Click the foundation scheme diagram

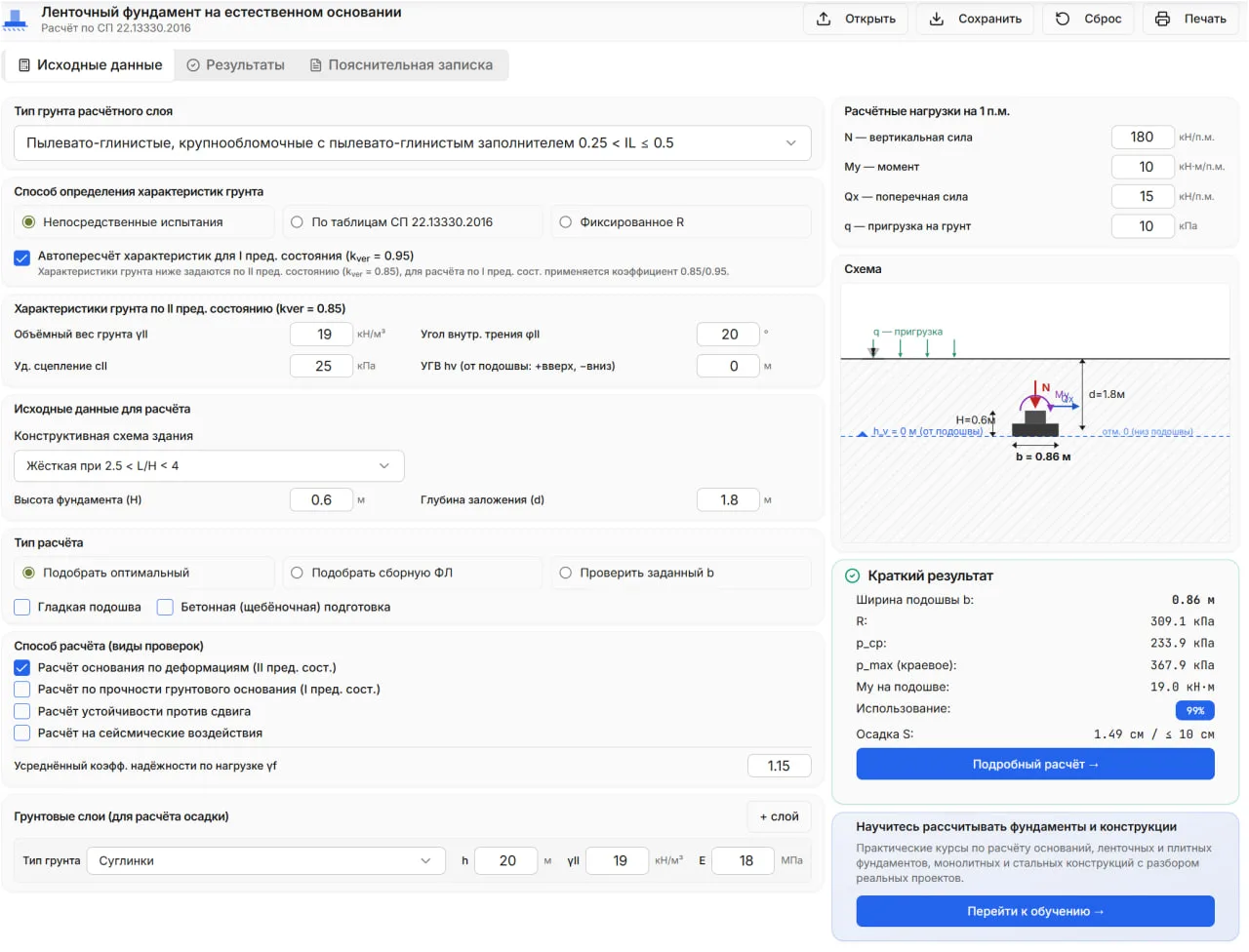pos(1035,415)
